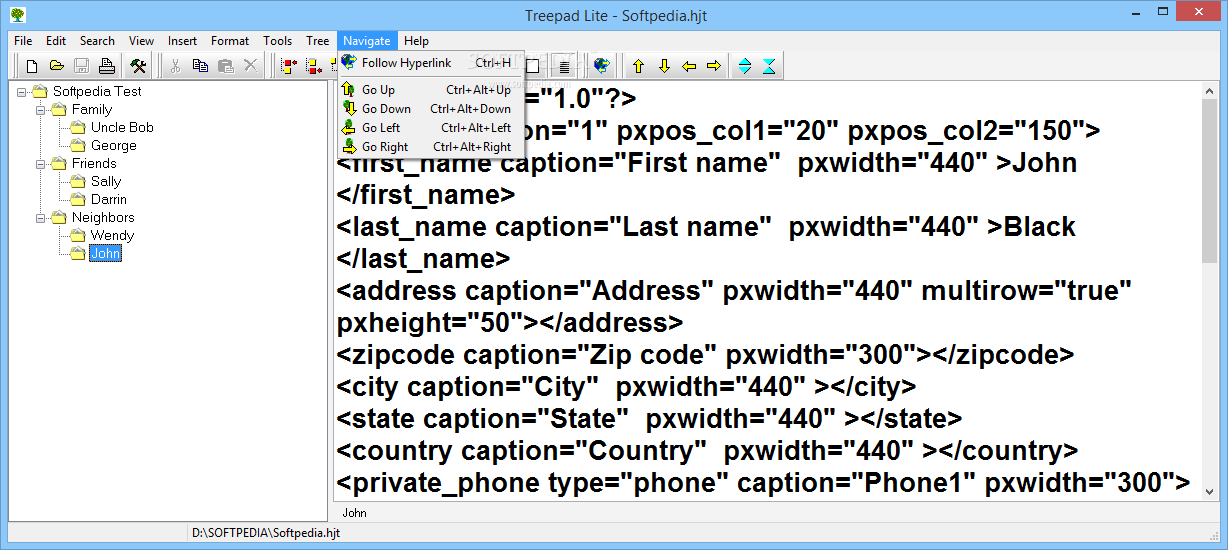
Task: Close the open Navigate menu header
Action: click(367, 41)
